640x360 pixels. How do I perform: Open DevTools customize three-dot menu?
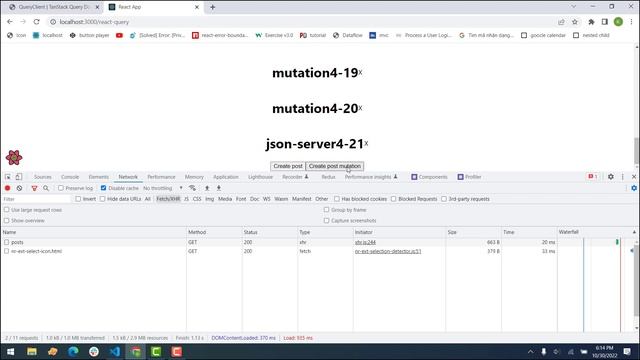(622, 177)
